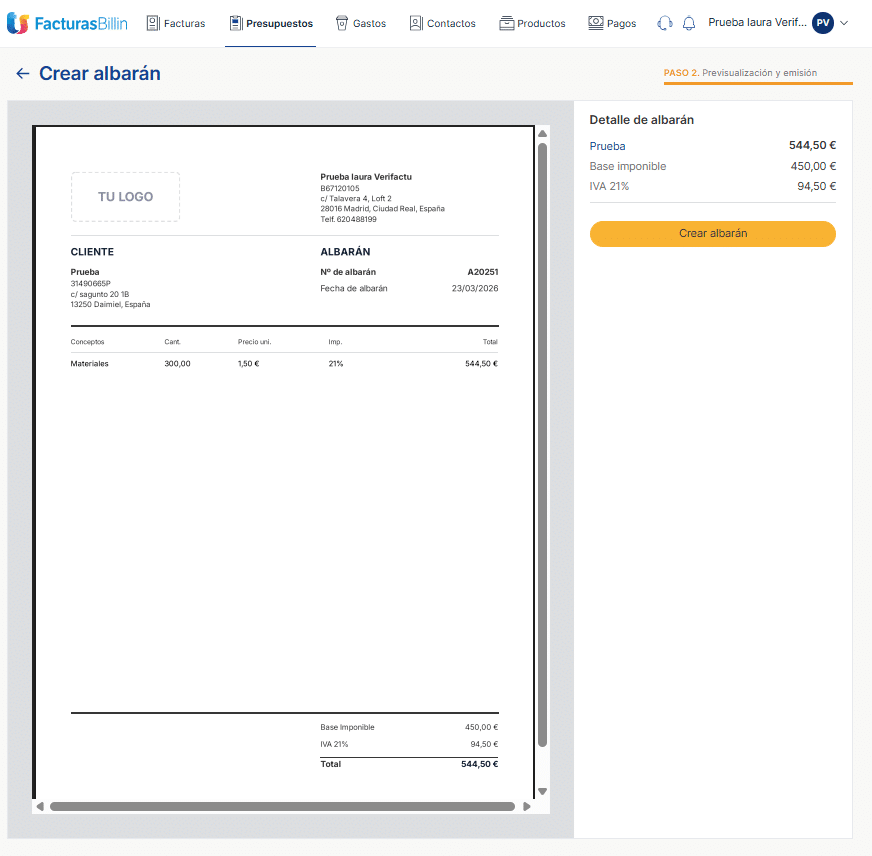Viewport: 872px width, 856px height.
Task: Click the Prueba client link
Action: [x=607, y=146]
